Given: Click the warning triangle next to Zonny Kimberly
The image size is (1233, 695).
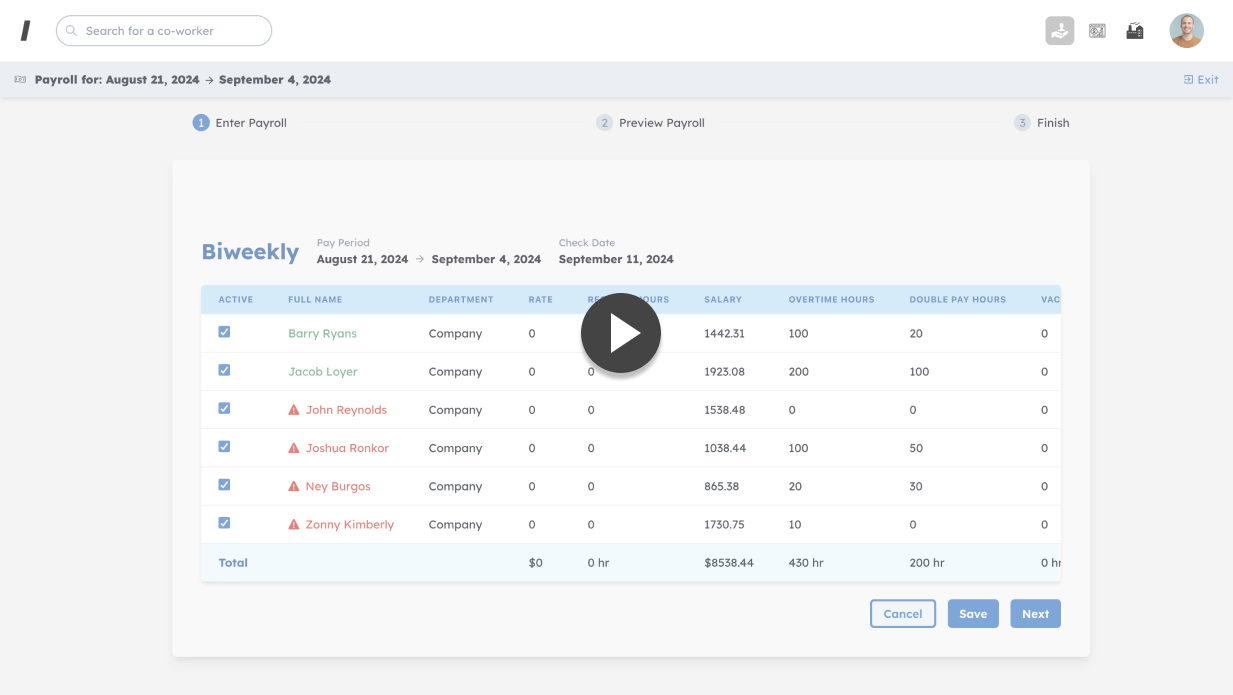Looking at the screenshot, I should 294,524.
